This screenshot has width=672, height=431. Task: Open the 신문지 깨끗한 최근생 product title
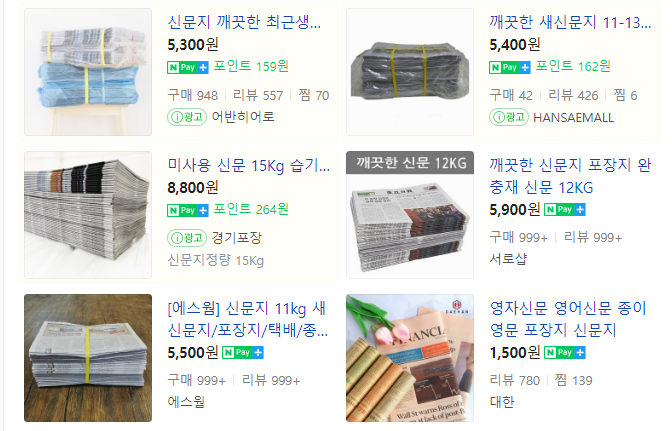(244, 22)
